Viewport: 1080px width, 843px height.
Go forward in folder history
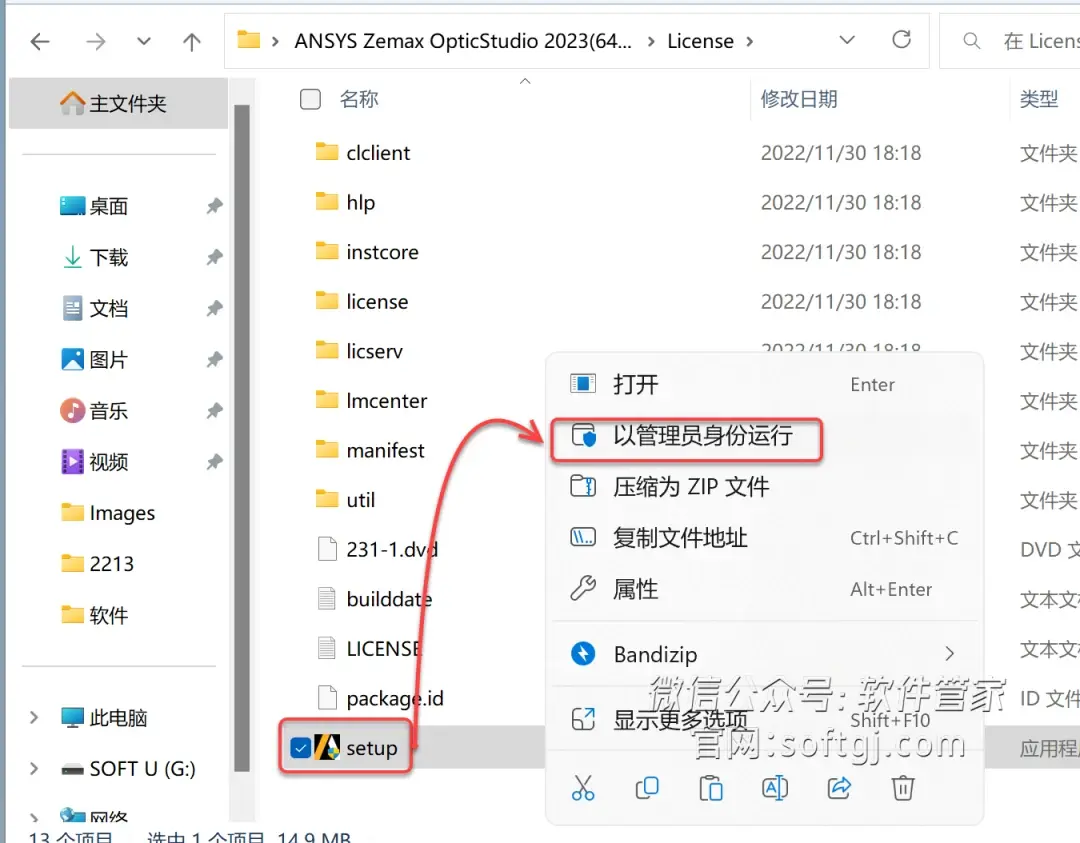coord(96,42)
